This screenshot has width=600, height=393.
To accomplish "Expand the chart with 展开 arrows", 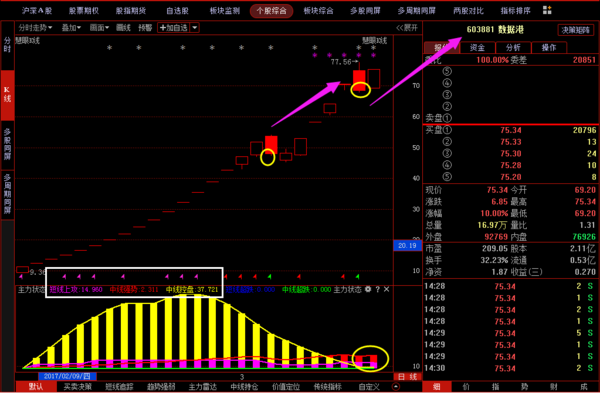I will click(407, 28).
